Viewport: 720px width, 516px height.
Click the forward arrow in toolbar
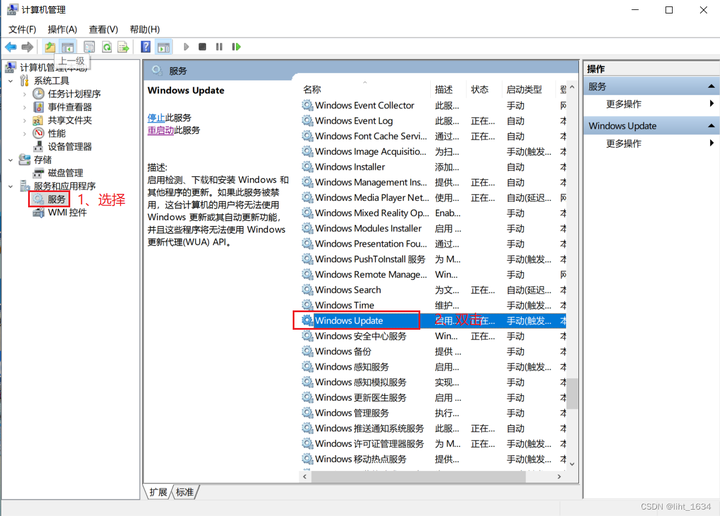(28, 47)
